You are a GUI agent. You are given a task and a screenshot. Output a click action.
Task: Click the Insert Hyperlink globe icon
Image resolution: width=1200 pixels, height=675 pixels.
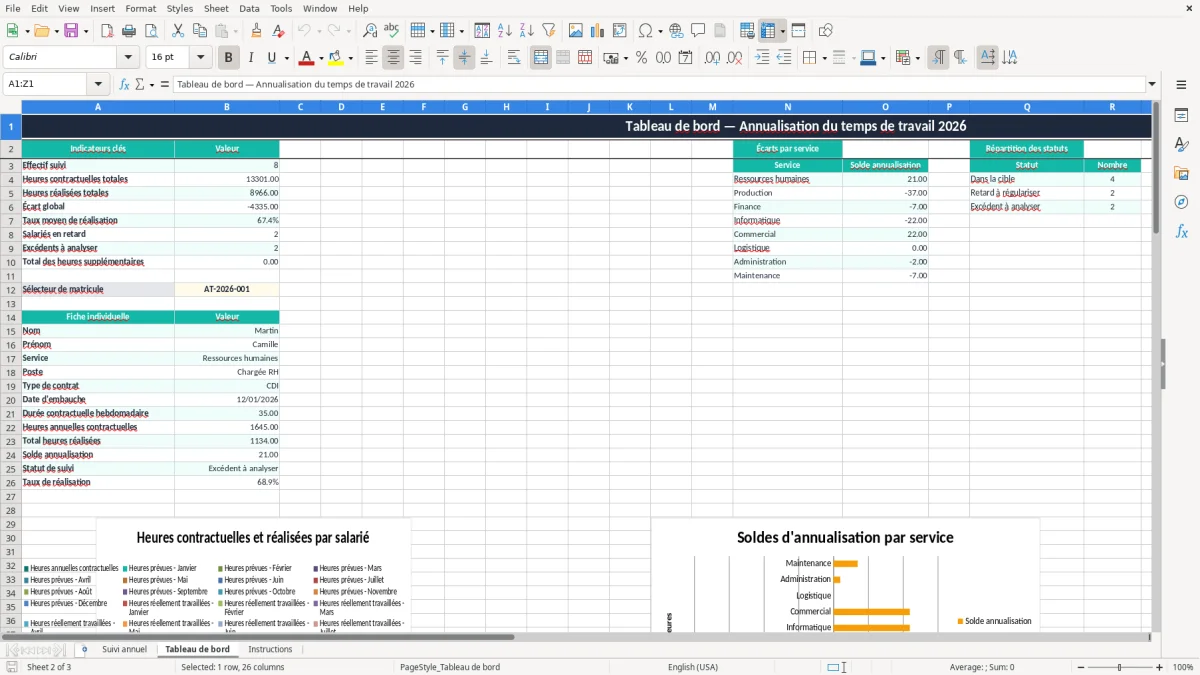(676, 31)
